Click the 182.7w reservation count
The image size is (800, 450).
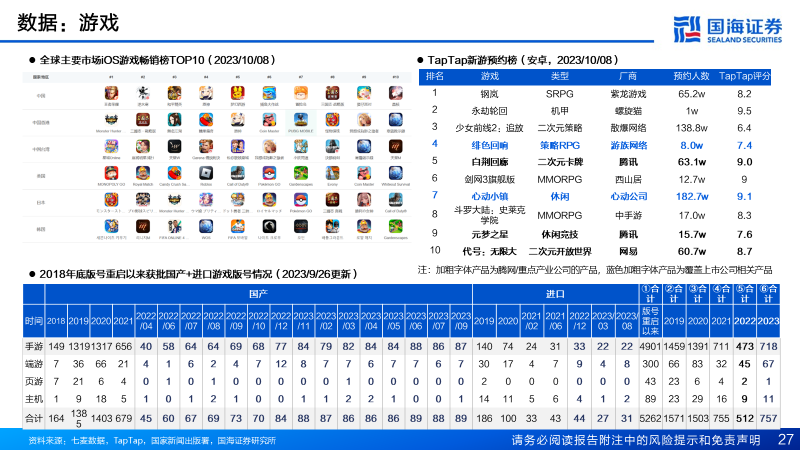[692, 196]
